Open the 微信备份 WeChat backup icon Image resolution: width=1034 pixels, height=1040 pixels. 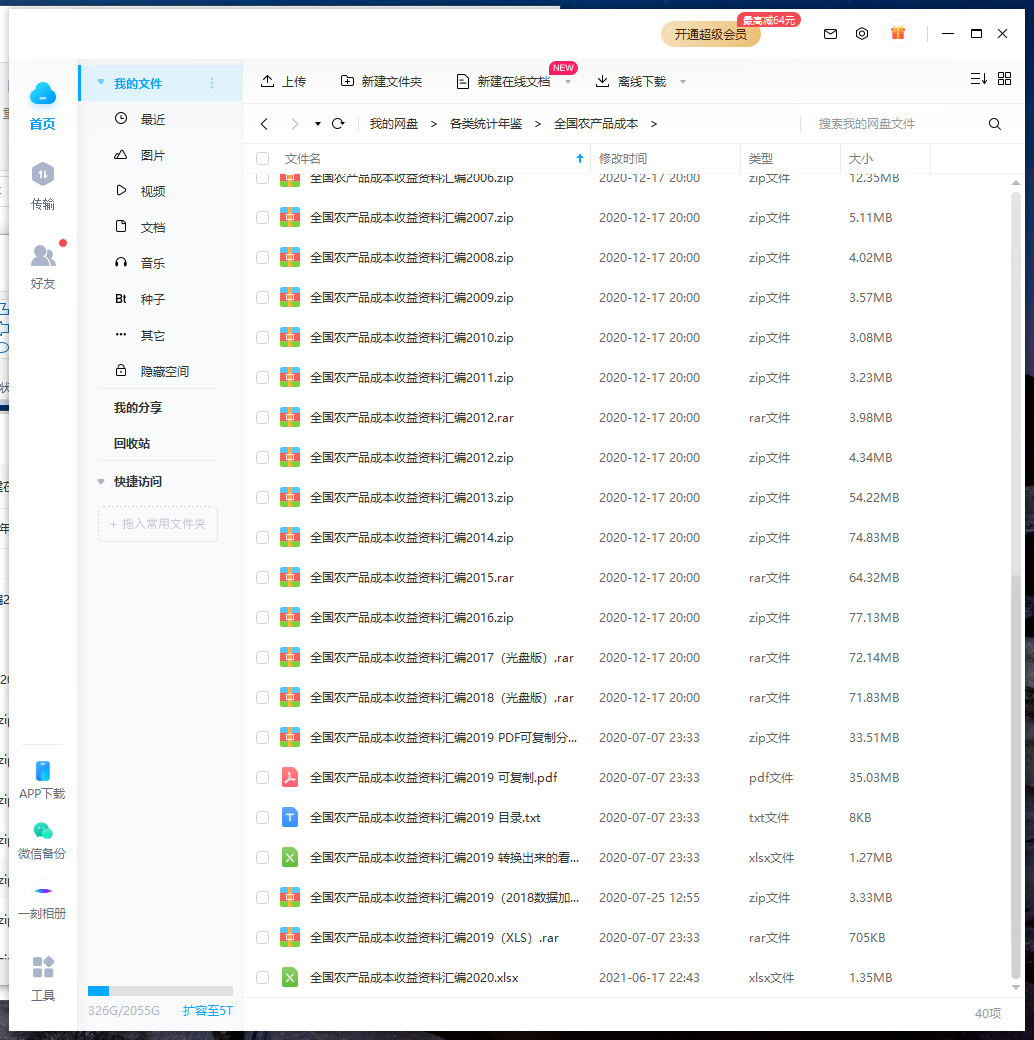[x=42, y=830]
